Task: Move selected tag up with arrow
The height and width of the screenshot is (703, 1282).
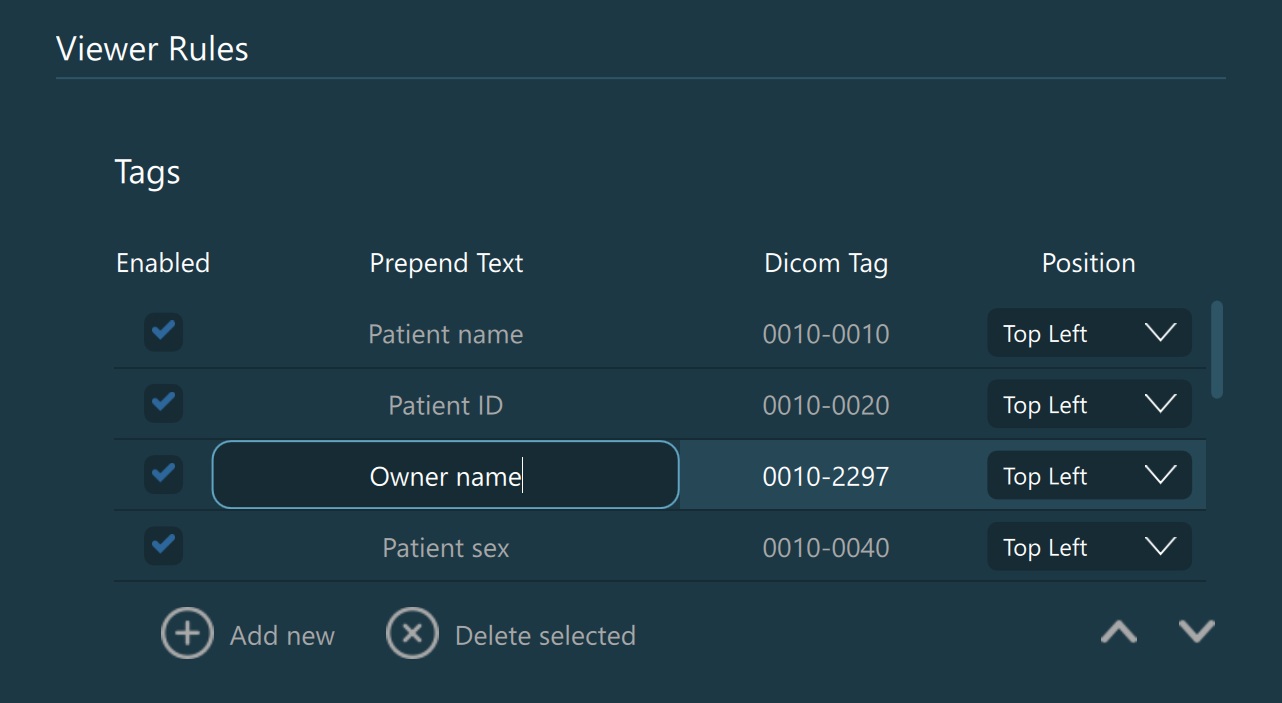Action: [1119, 632]
